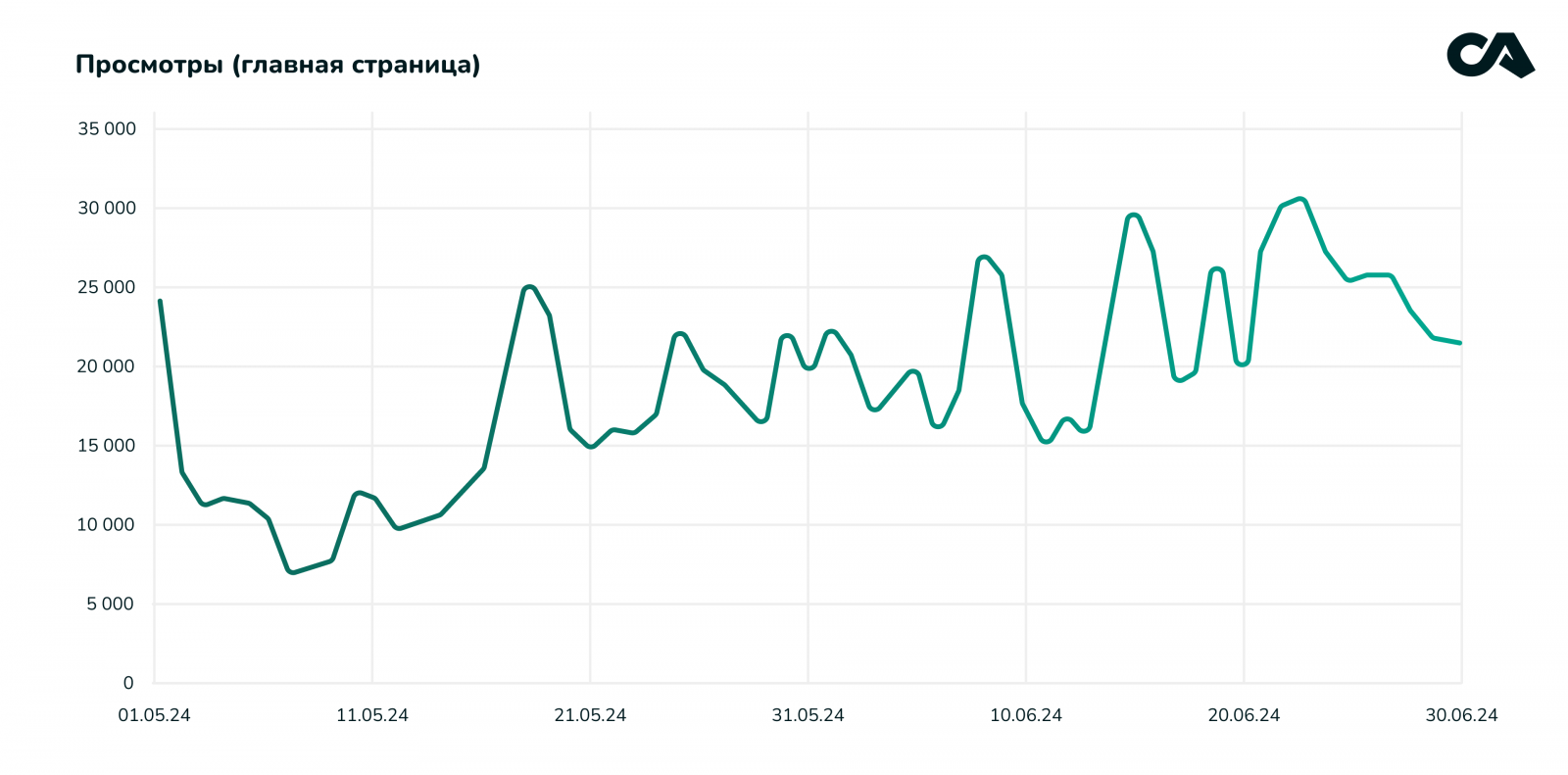
Task: Select the 10 000 y-axis label
Action: click(107, 525)
